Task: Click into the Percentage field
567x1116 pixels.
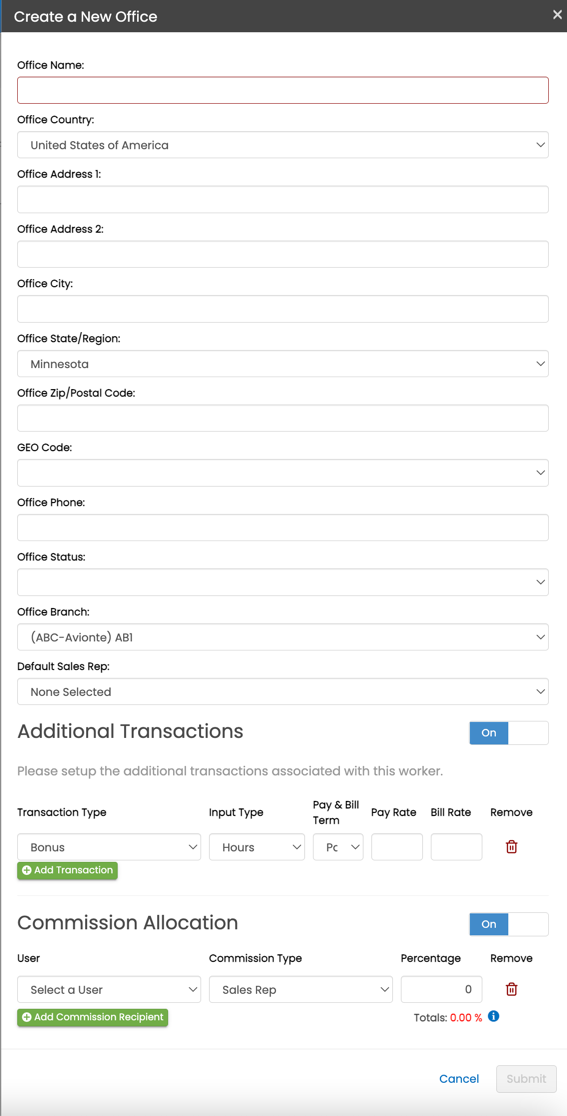Action: coord(441,989)
